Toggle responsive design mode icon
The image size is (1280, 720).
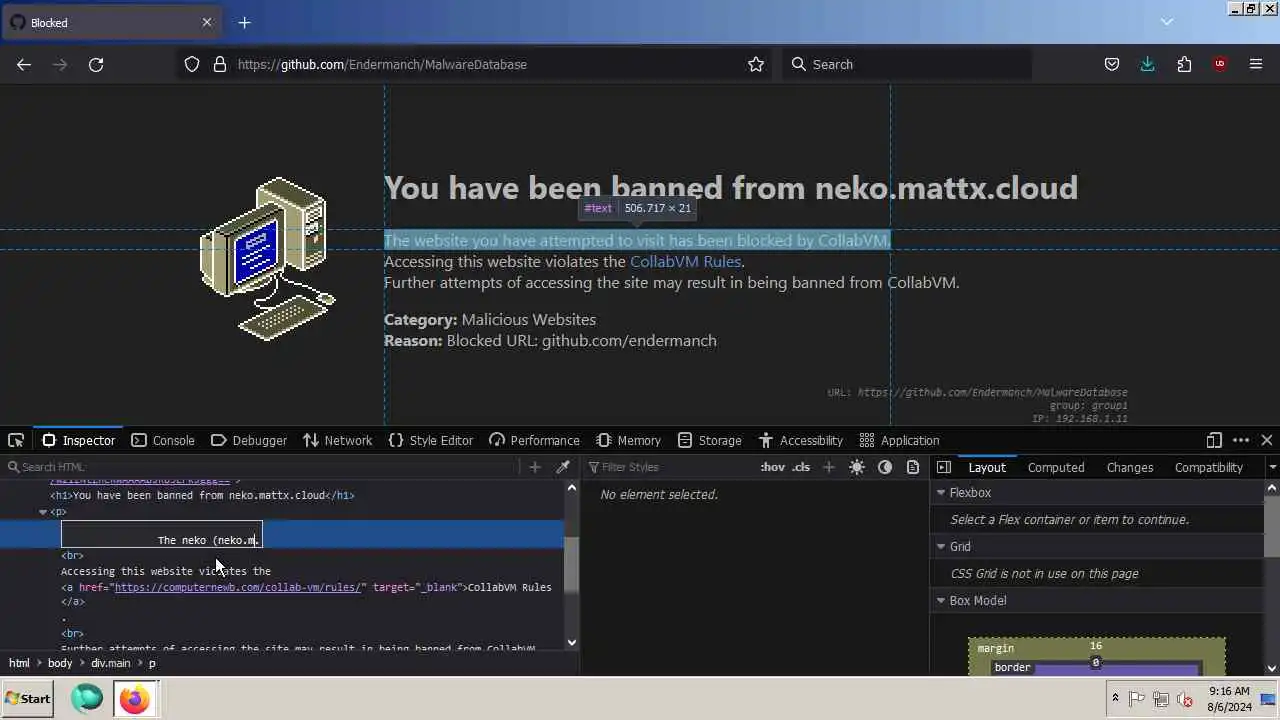(x=1214, y=440)
